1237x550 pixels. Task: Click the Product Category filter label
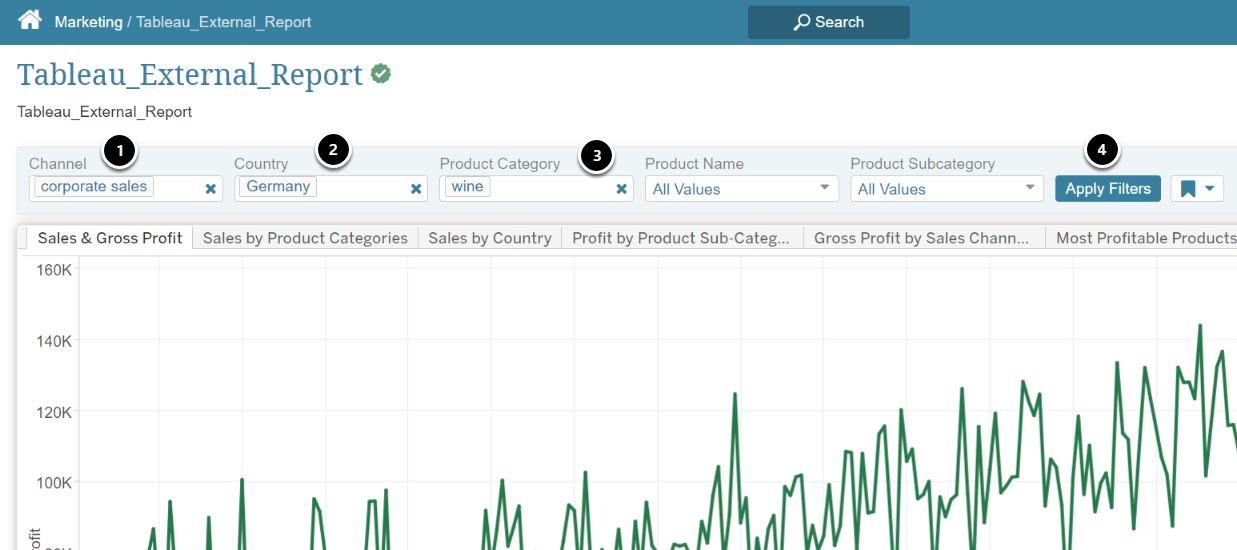500,164
